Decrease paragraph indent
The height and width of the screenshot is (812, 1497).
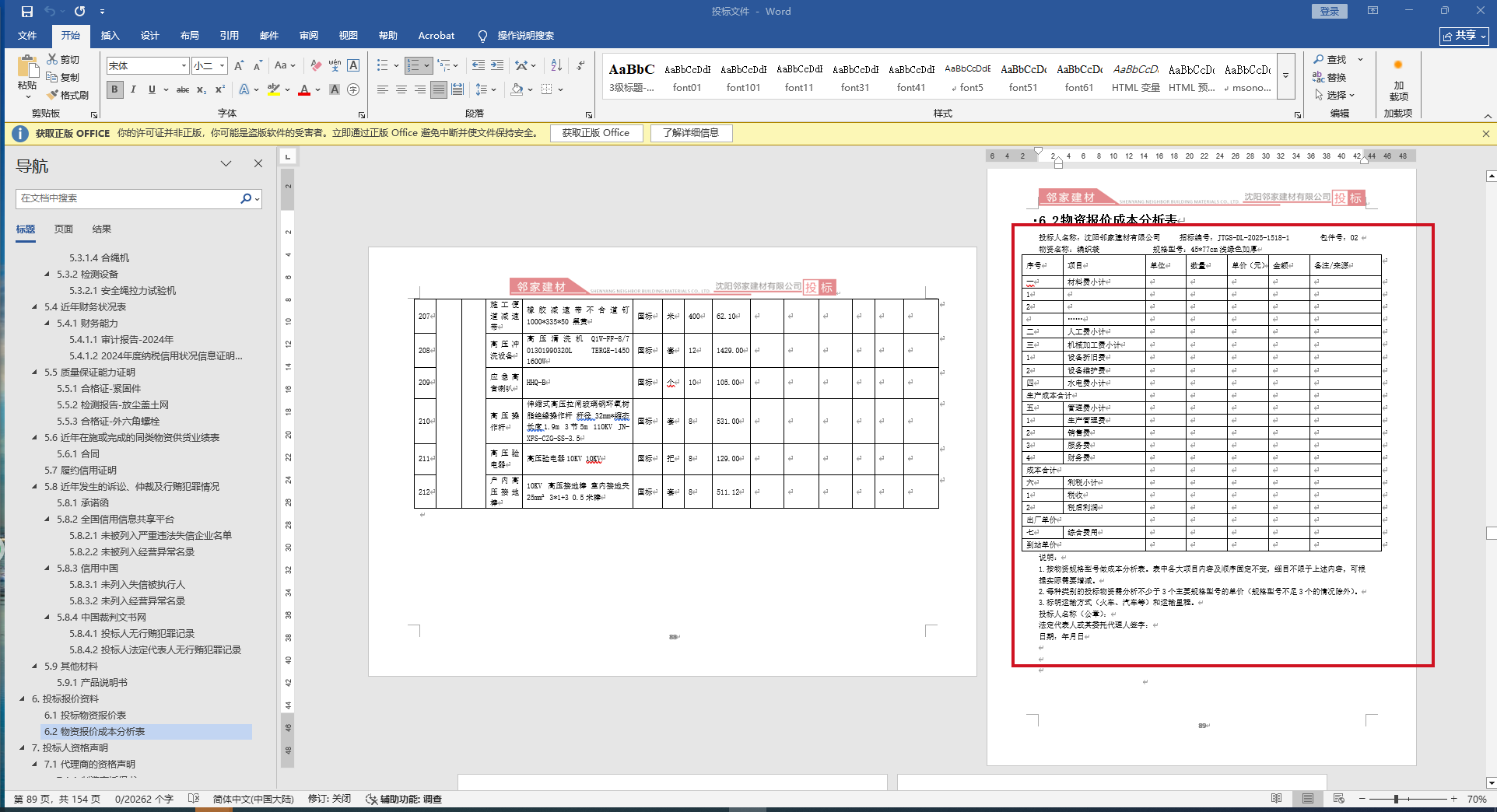[479, 65]
